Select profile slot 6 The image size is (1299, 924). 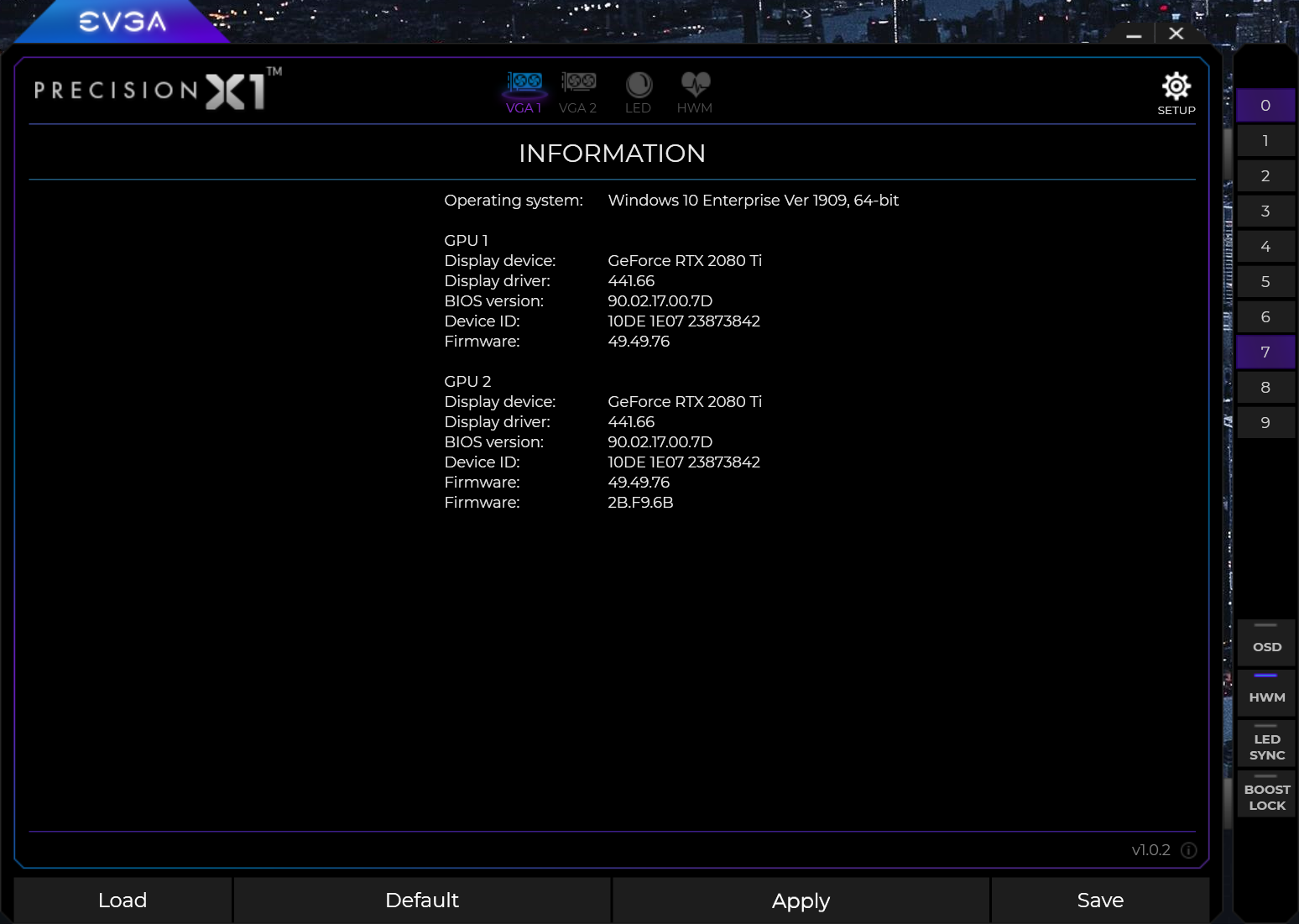(x=1265, y=317)
